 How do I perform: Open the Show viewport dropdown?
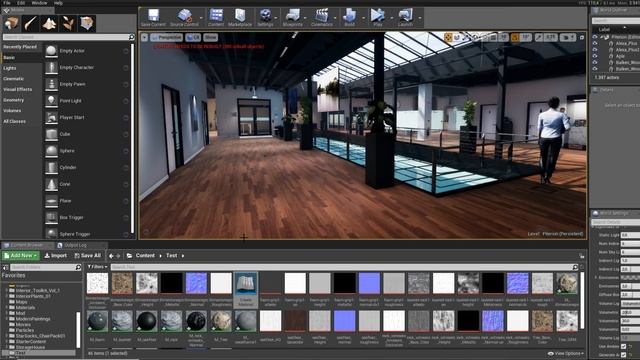pyautogui.click(x=210, y=37)
